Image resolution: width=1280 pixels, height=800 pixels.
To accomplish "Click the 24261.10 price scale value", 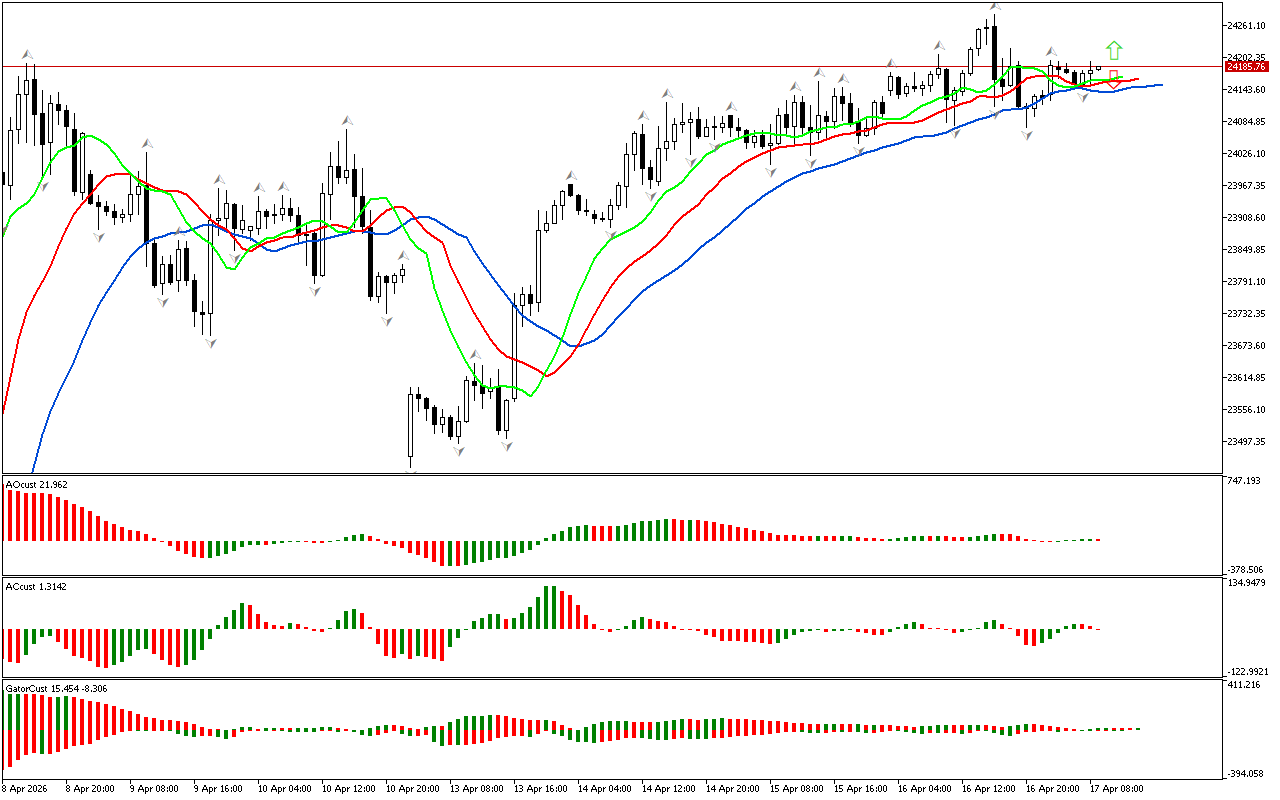I will (x=1247, y=26).
